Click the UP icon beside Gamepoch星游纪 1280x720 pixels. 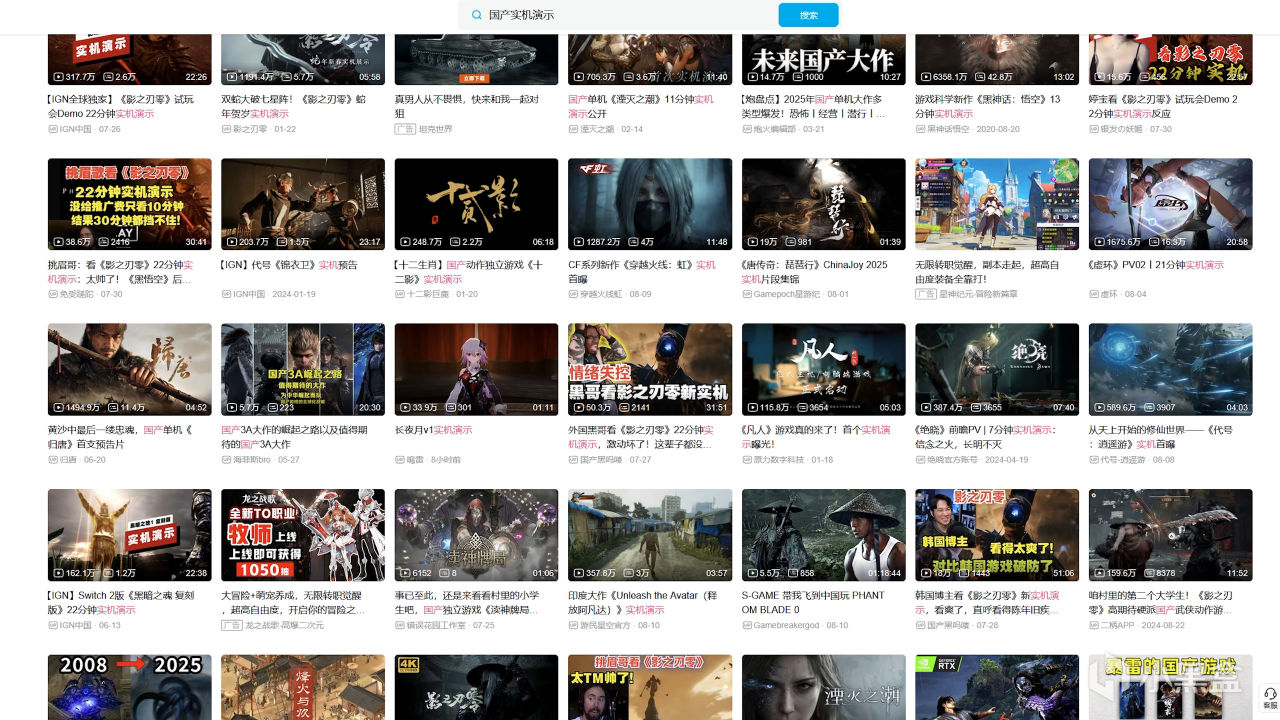click(747, 294)
